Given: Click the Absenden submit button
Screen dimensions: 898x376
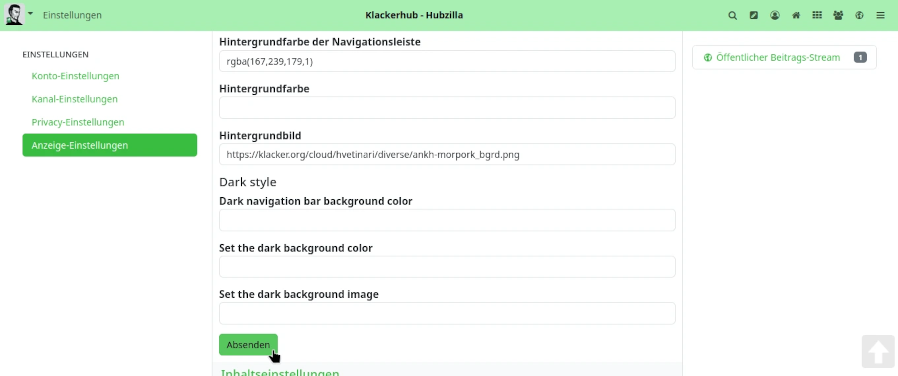Looking at the screenshot, I should point(248,345).
